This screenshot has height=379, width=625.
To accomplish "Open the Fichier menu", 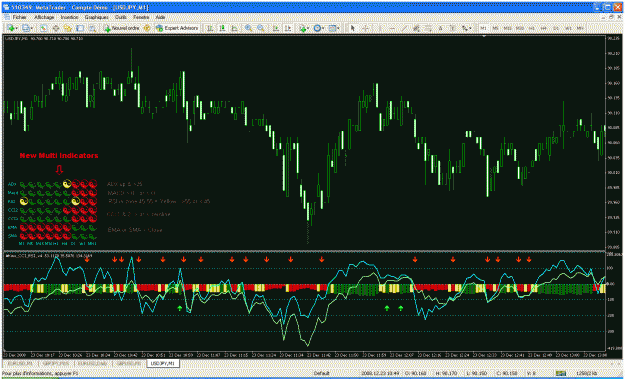I will (x=20, y=18).
